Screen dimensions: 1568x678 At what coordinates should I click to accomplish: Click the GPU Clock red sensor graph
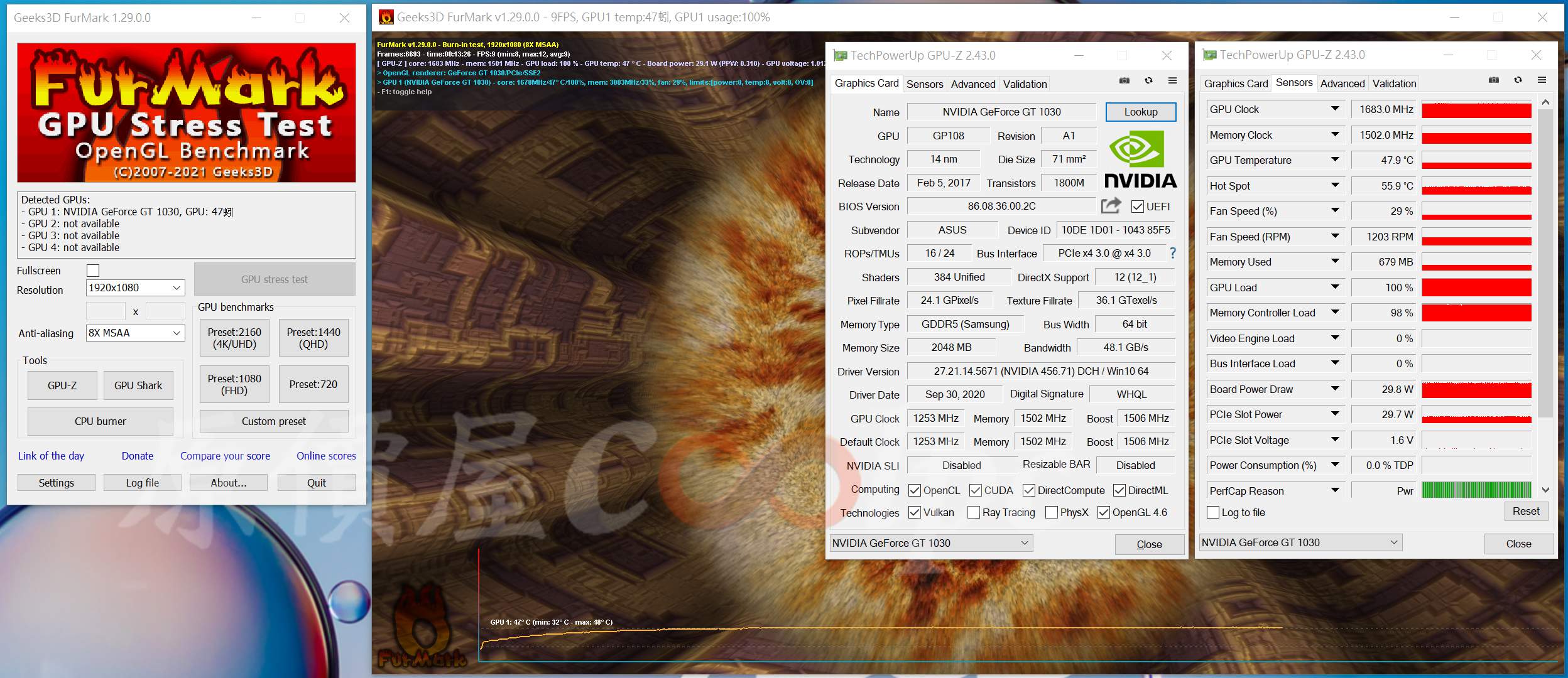[x=1476, y=109]
